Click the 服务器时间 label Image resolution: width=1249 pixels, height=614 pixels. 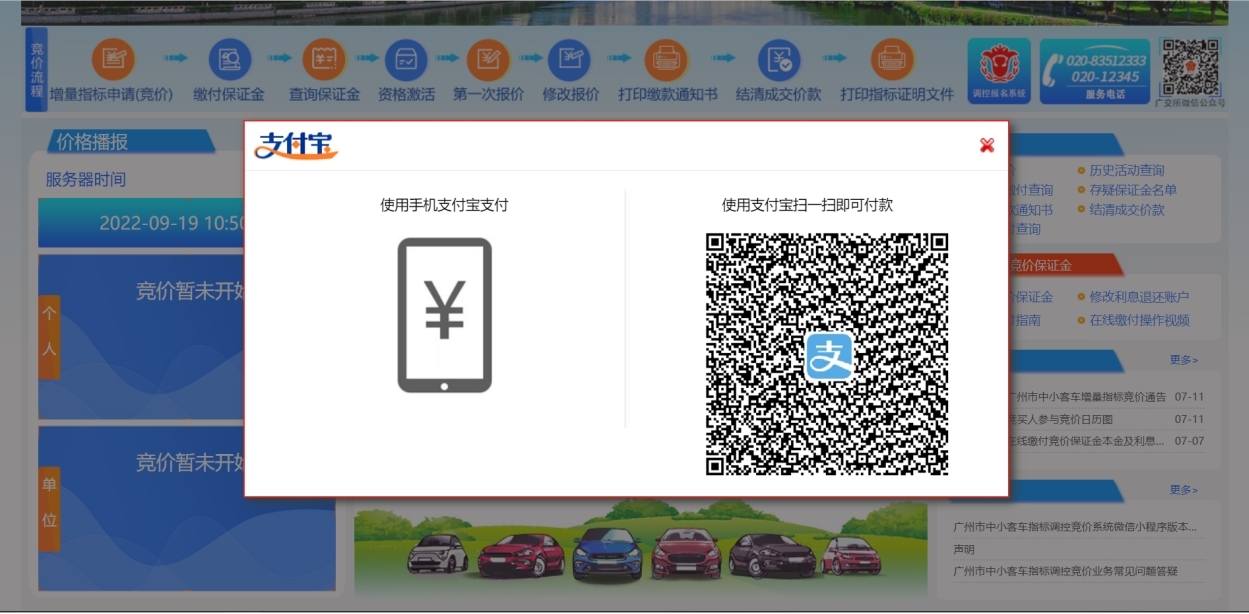tap(86, 180)
